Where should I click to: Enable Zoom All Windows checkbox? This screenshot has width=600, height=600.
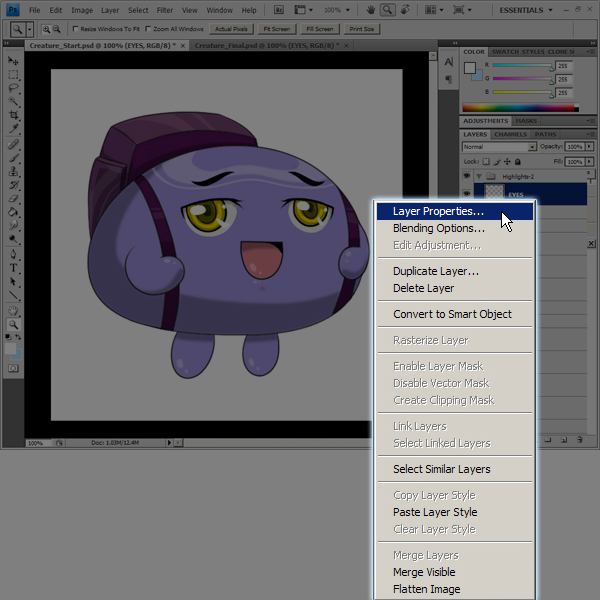[x=148, y=29]
